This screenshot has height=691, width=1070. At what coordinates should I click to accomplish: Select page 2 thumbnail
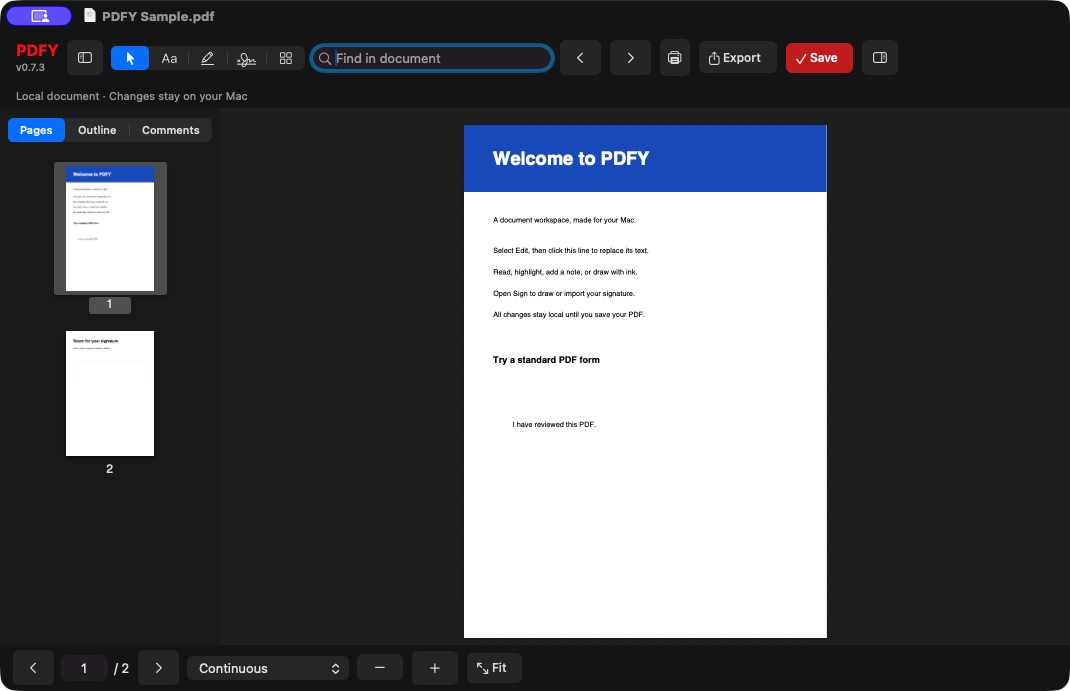(110, 394)
